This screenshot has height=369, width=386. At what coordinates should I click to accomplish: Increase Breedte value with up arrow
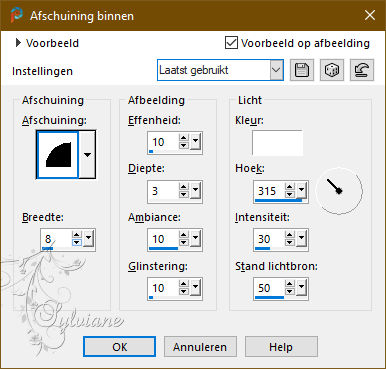point(77,235)
